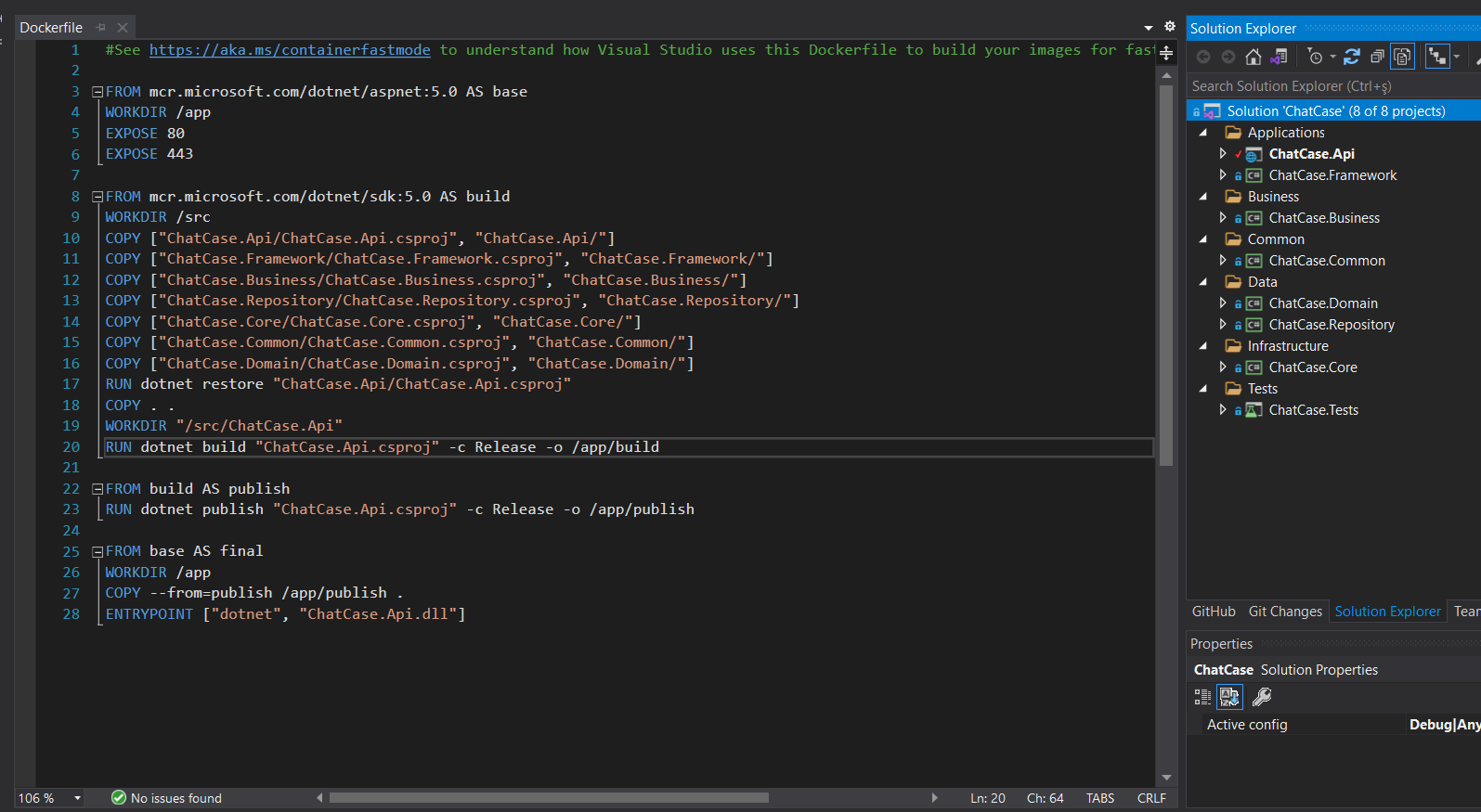1481x812 pixels.
Task: Switch to the Solution Explorer tab
Action: [1388, 612]
